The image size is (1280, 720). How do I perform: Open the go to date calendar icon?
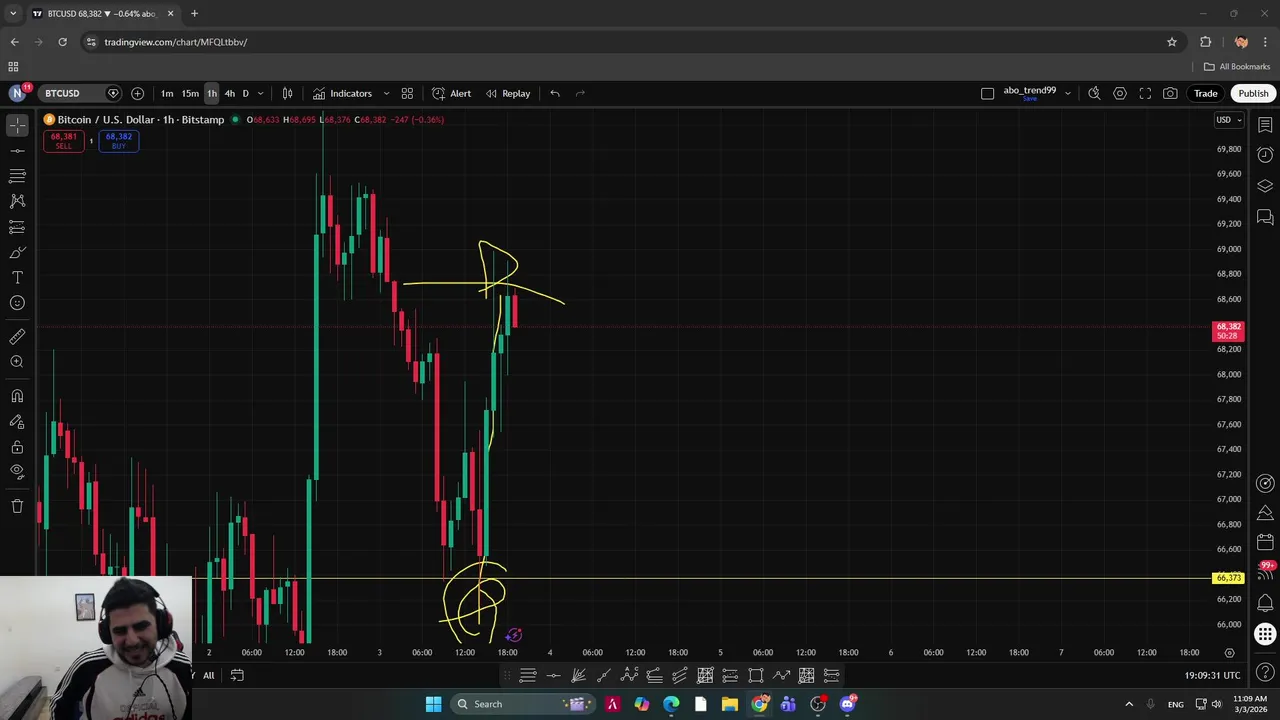(237, 675)
